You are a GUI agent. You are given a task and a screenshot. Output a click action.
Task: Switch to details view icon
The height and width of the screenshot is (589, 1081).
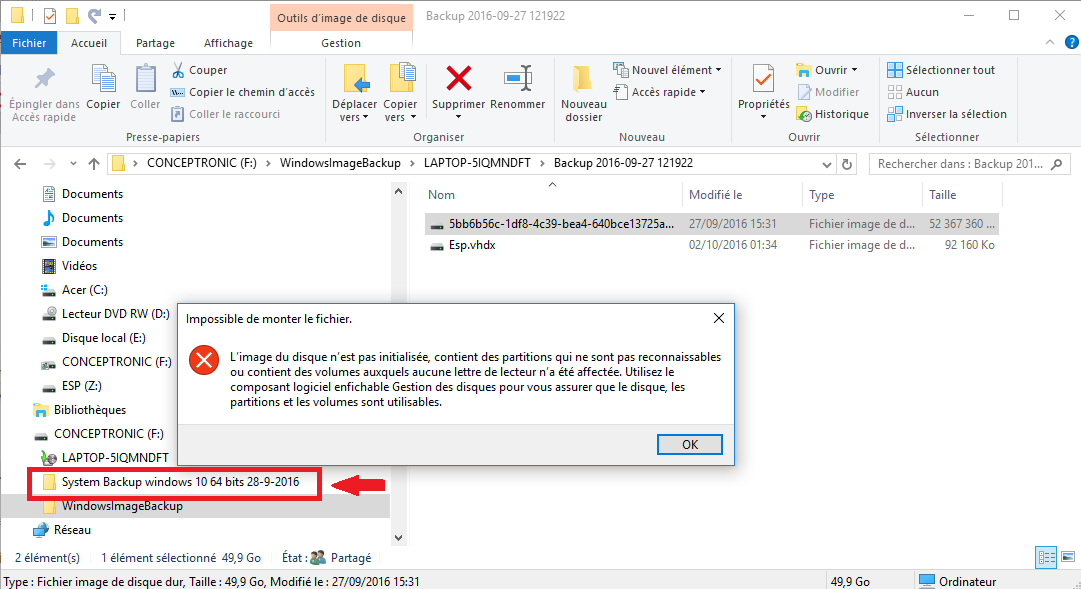tap(1047, 557)
